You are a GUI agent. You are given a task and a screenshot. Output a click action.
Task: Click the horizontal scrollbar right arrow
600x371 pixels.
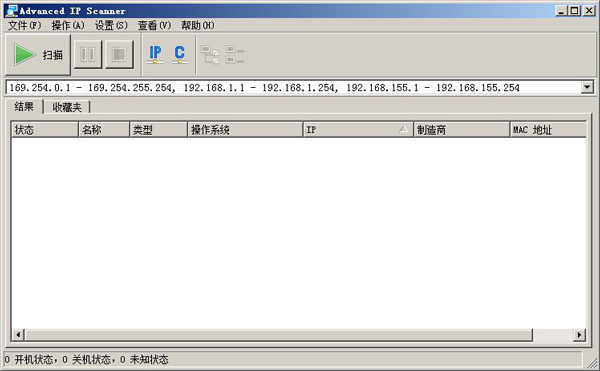click(x=579, y=335)
